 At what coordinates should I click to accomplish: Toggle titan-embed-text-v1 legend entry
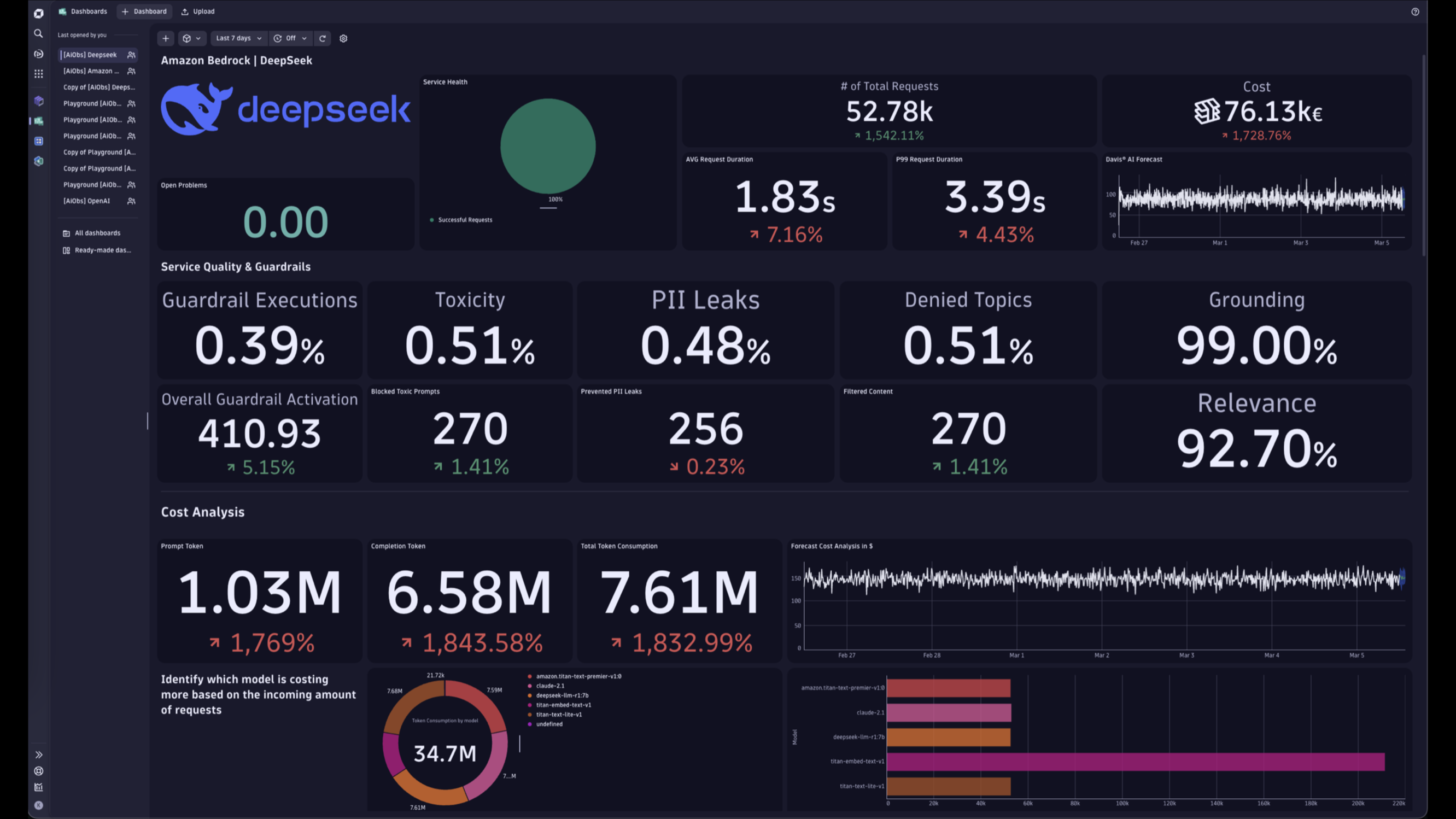(x=559, y=705)
